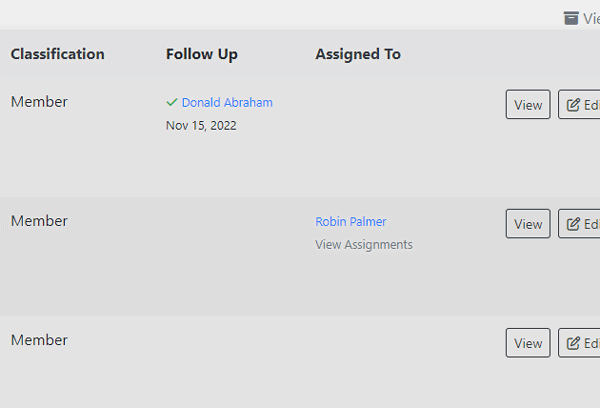Click pencil edit icon in Robin Palmer row
Image resolution: width=600 pixels, height=408 pixels.
pyautogui.click(x=573, y=224)
